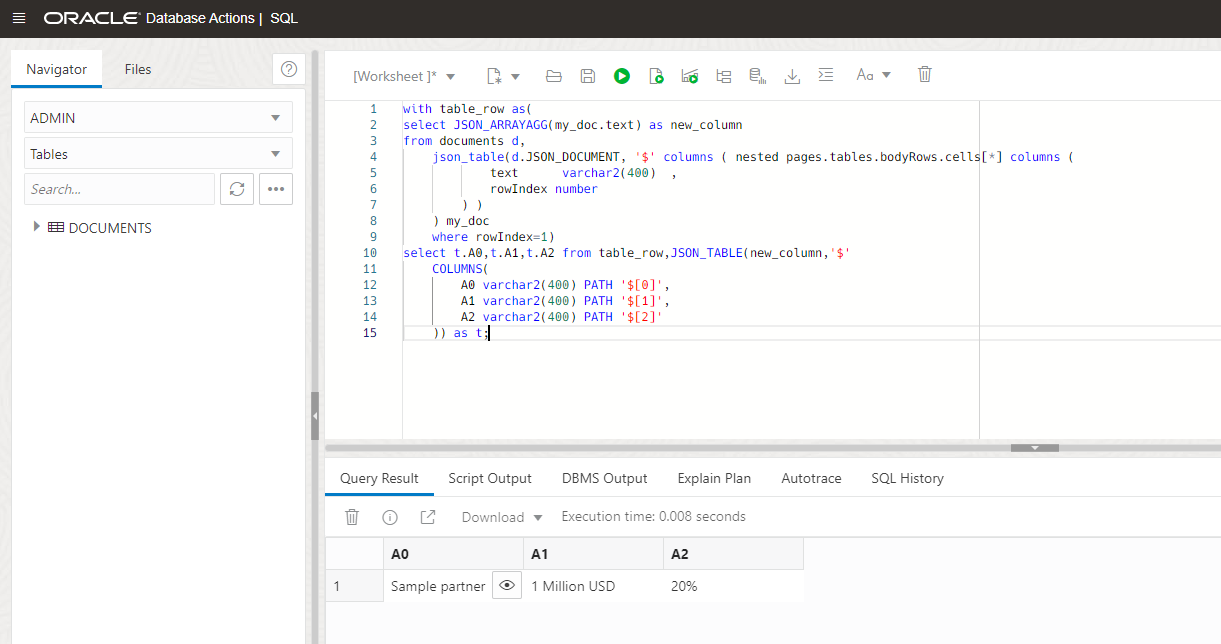Image resolution: width=1221 pixels, height=644 pixels.
Task: Save the current worksheet
Action: pyautogui.click(x=587, y=75)
